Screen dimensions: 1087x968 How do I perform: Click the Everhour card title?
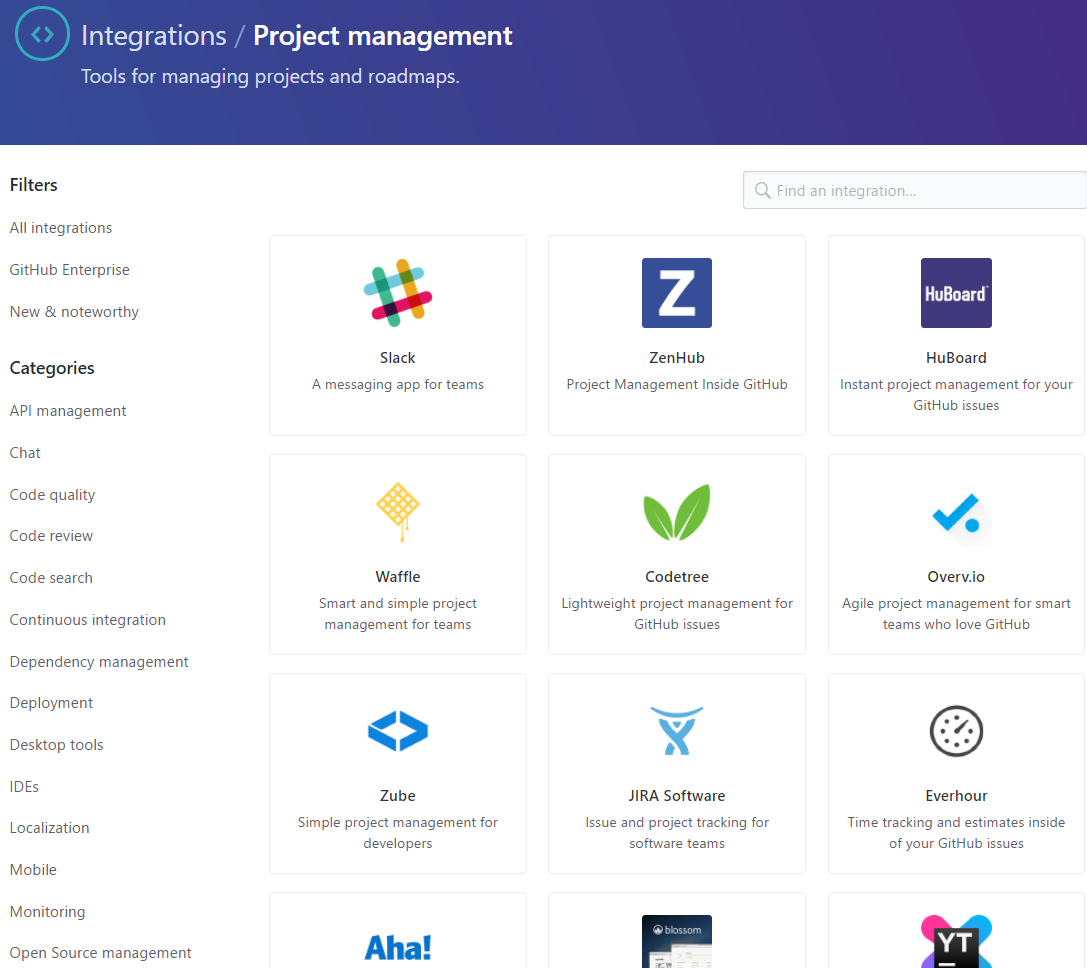pos(956,796)
